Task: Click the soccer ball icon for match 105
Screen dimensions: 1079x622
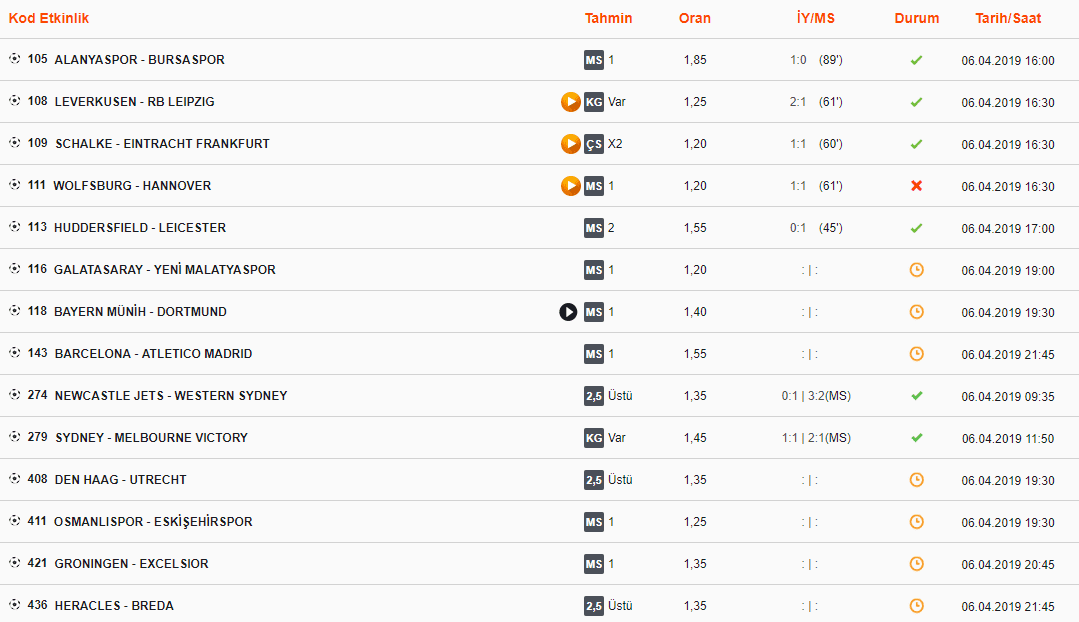Action: pos(14,59)
